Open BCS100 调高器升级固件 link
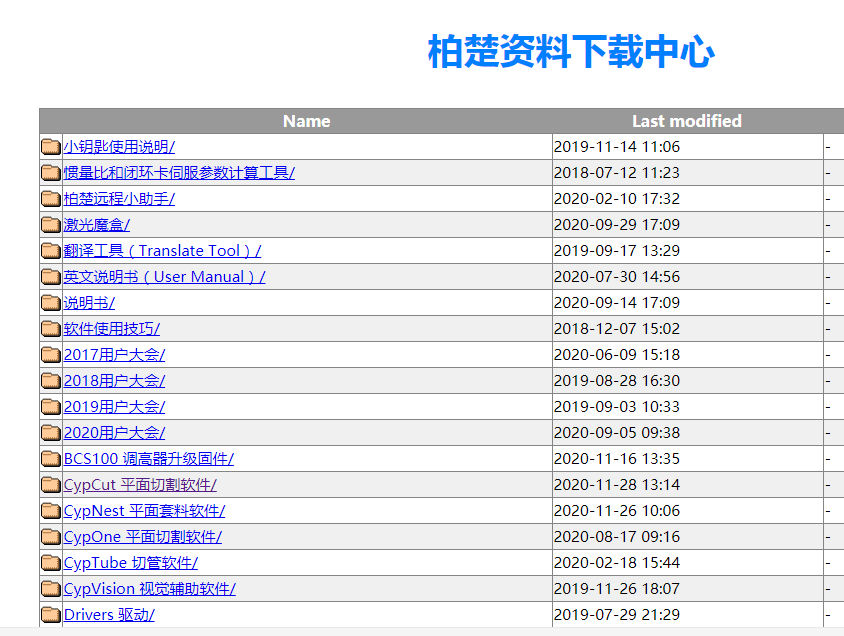 click(149, 459)
